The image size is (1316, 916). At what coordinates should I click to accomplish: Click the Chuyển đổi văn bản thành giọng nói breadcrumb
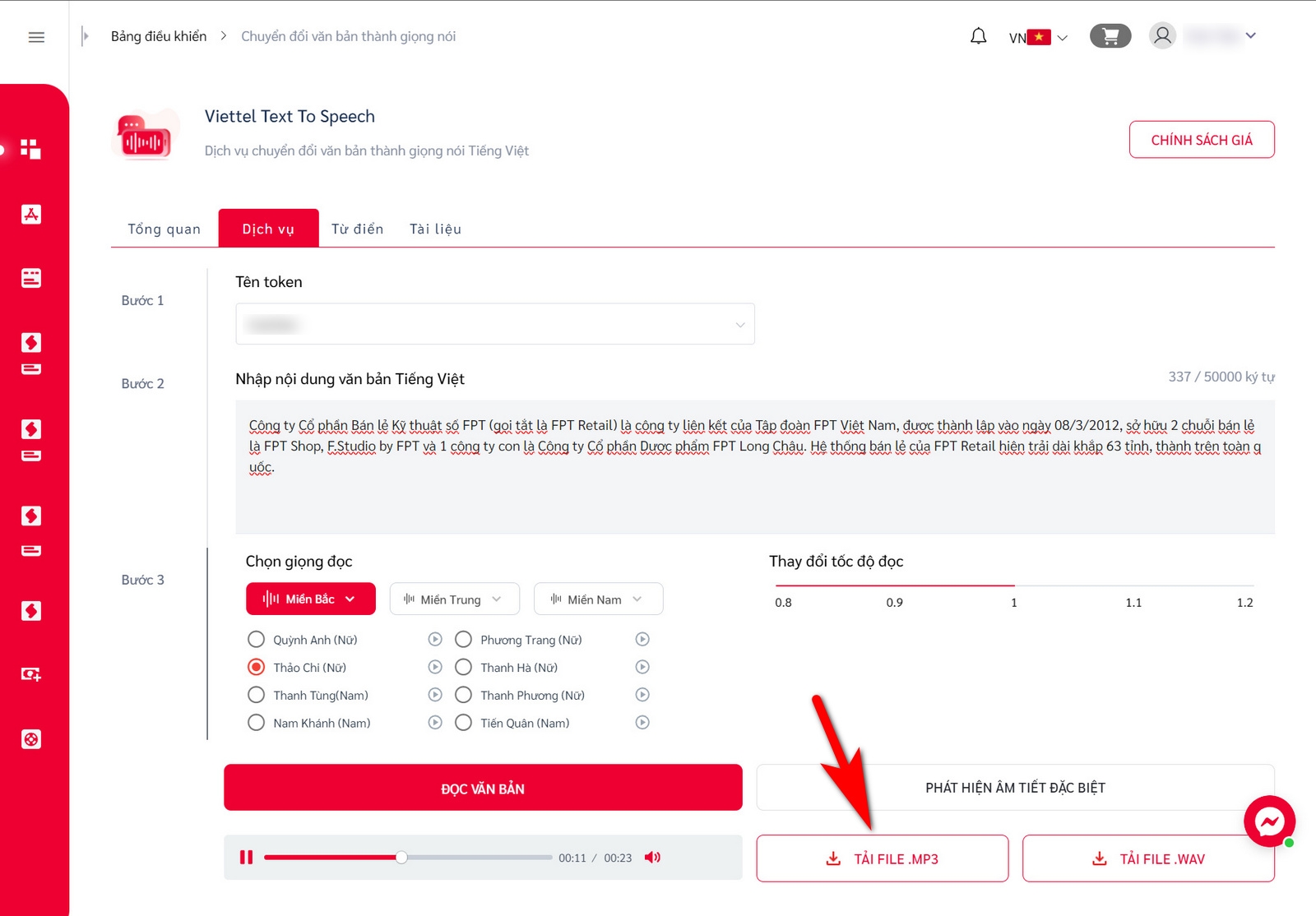tap(348, 36)
